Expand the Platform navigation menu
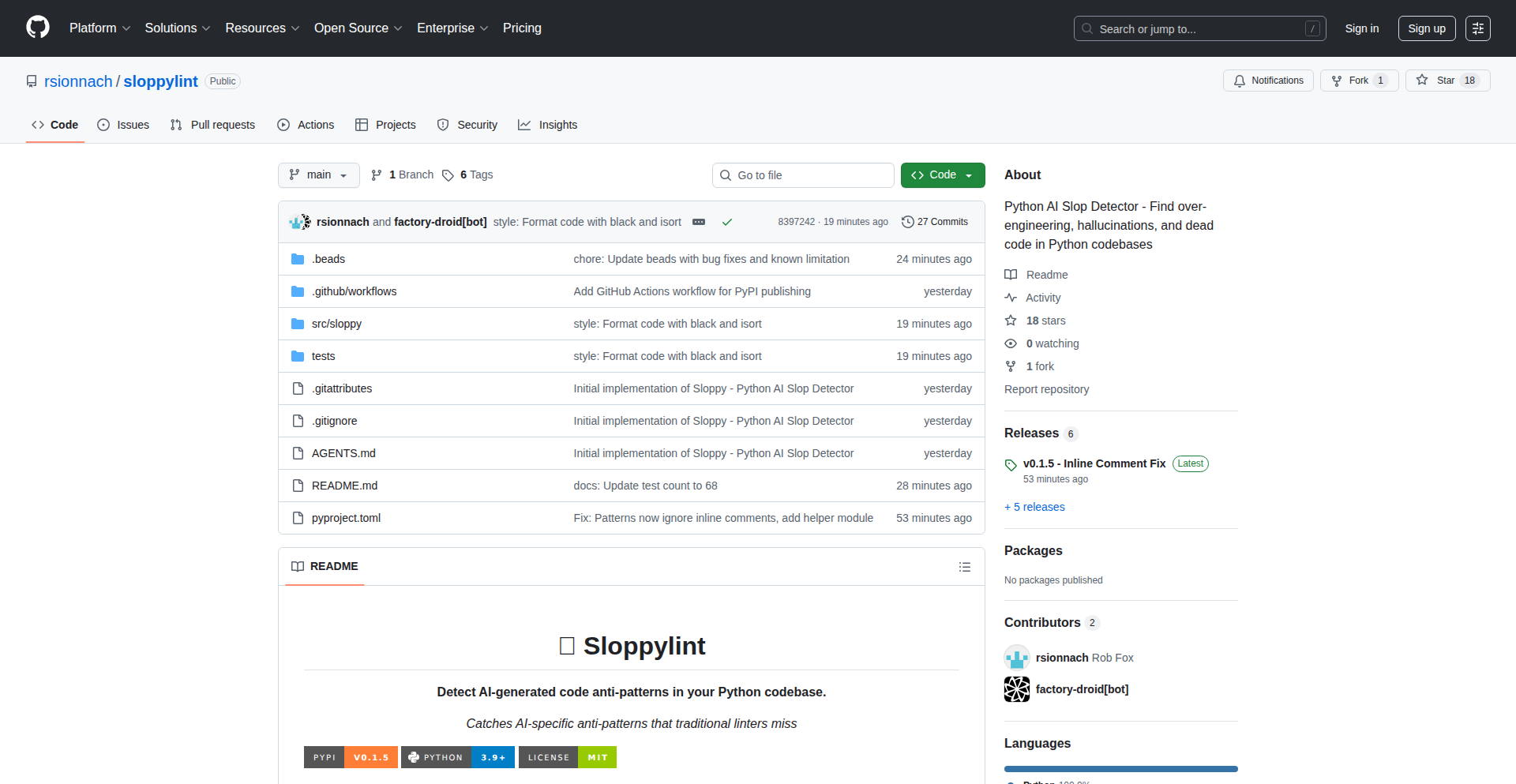1516x784 pixels. [x=99, y=28]
